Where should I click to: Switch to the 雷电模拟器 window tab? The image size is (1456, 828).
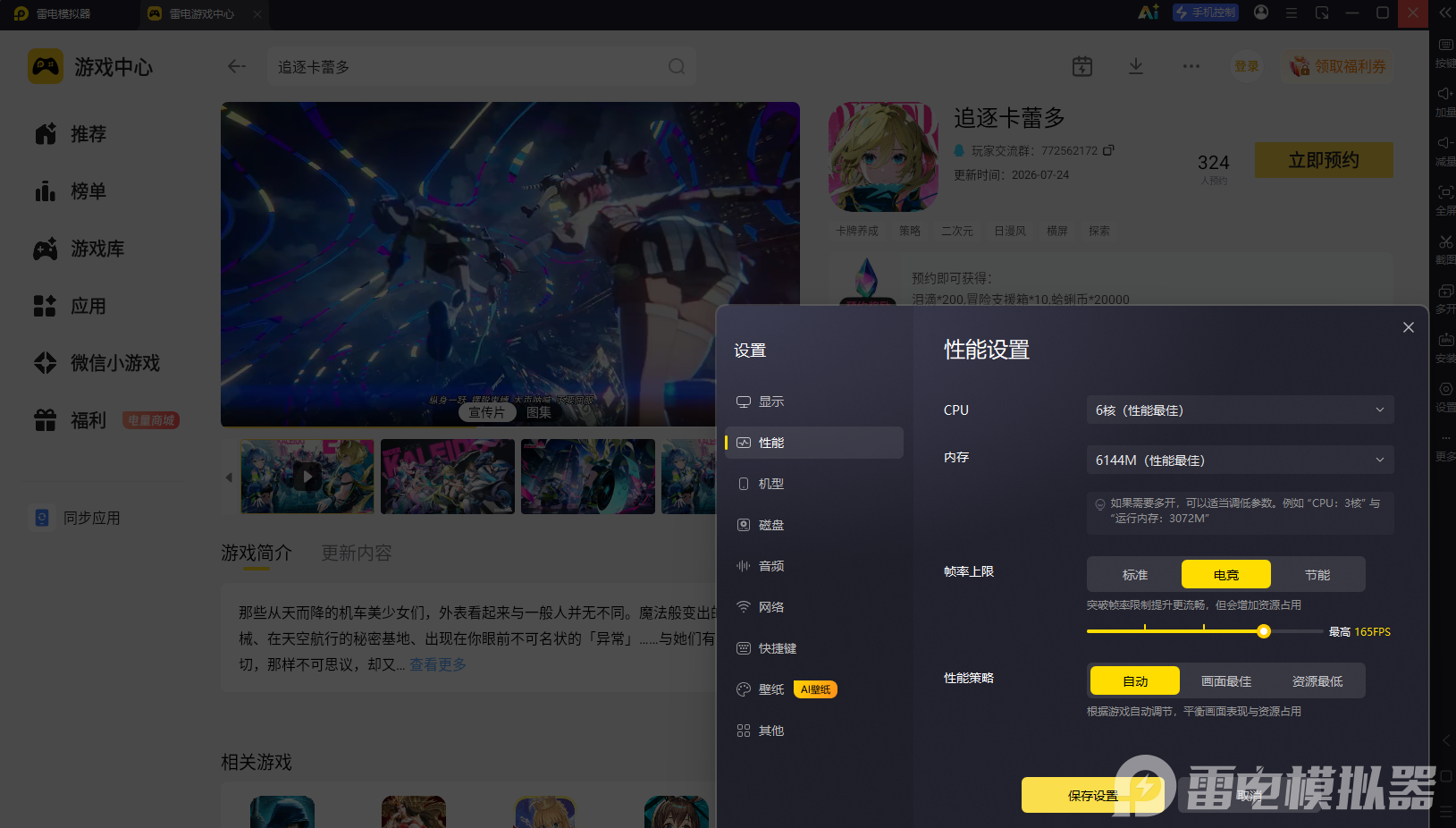pos(63,13)
